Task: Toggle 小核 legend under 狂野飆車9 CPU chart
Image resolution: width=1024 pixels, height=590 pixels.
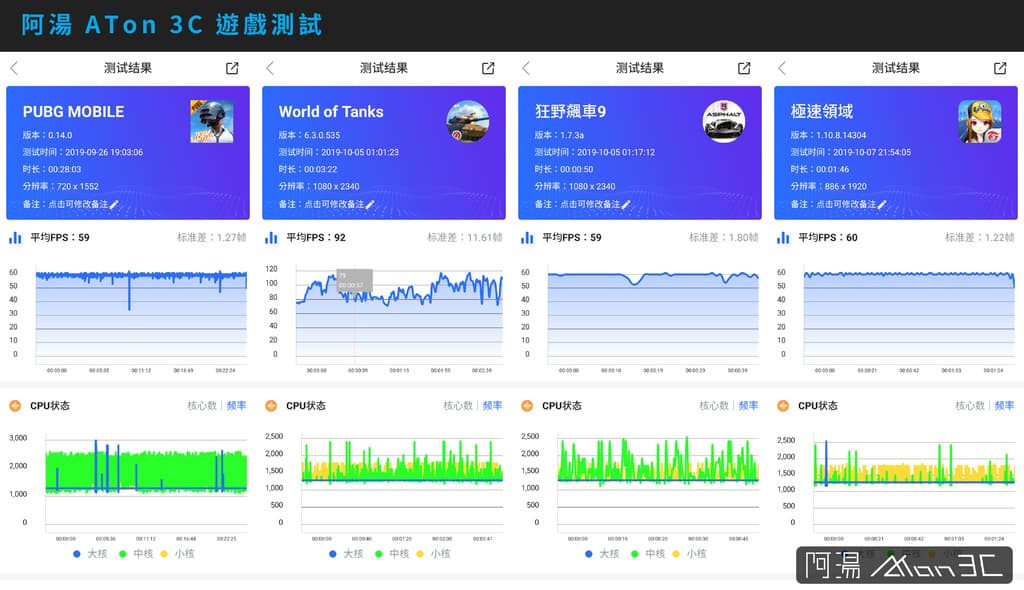Action: (690, 554)
